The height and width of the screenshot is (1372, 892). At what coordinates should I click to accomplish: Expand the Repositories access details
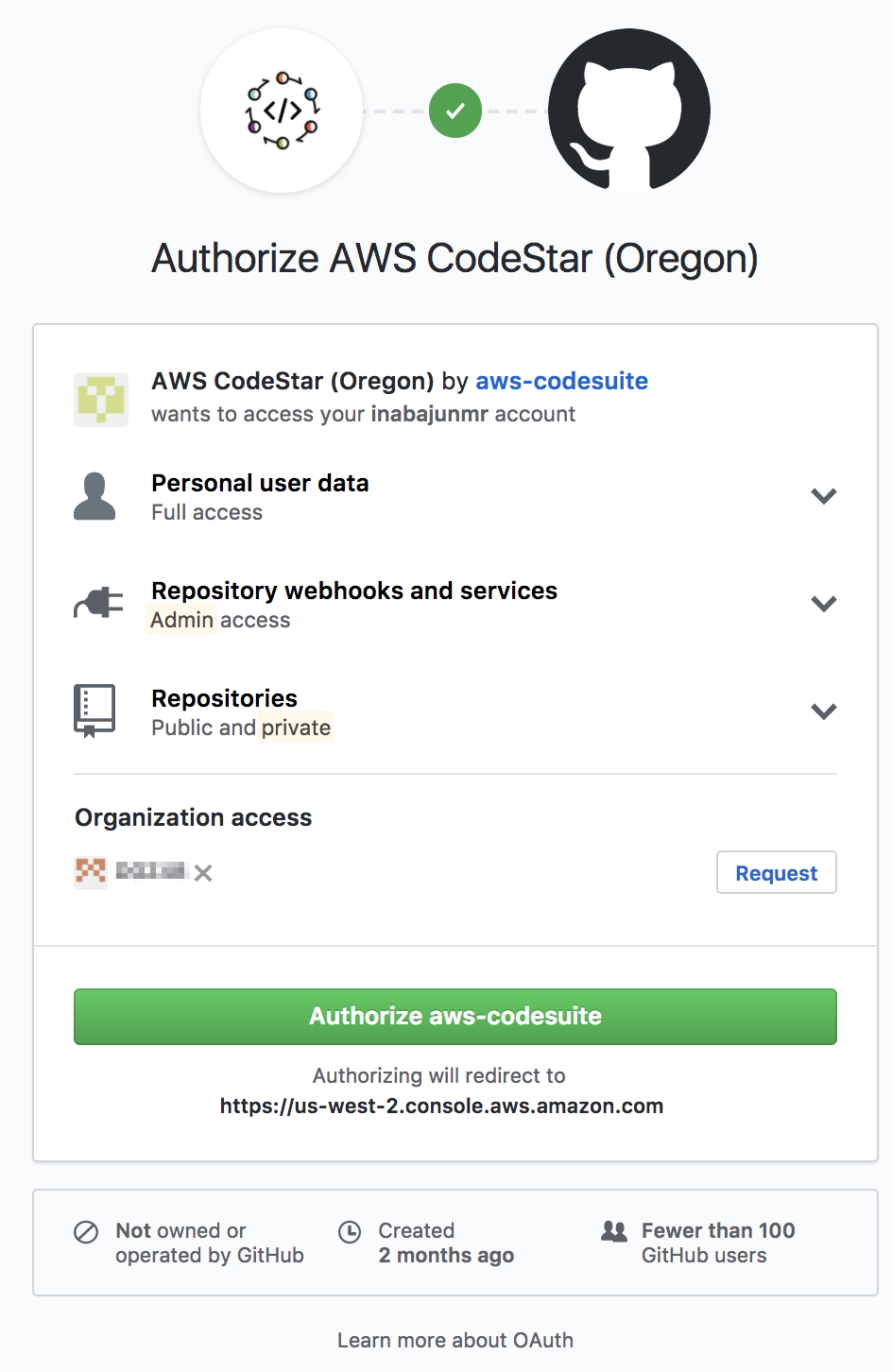click(823, 711)
